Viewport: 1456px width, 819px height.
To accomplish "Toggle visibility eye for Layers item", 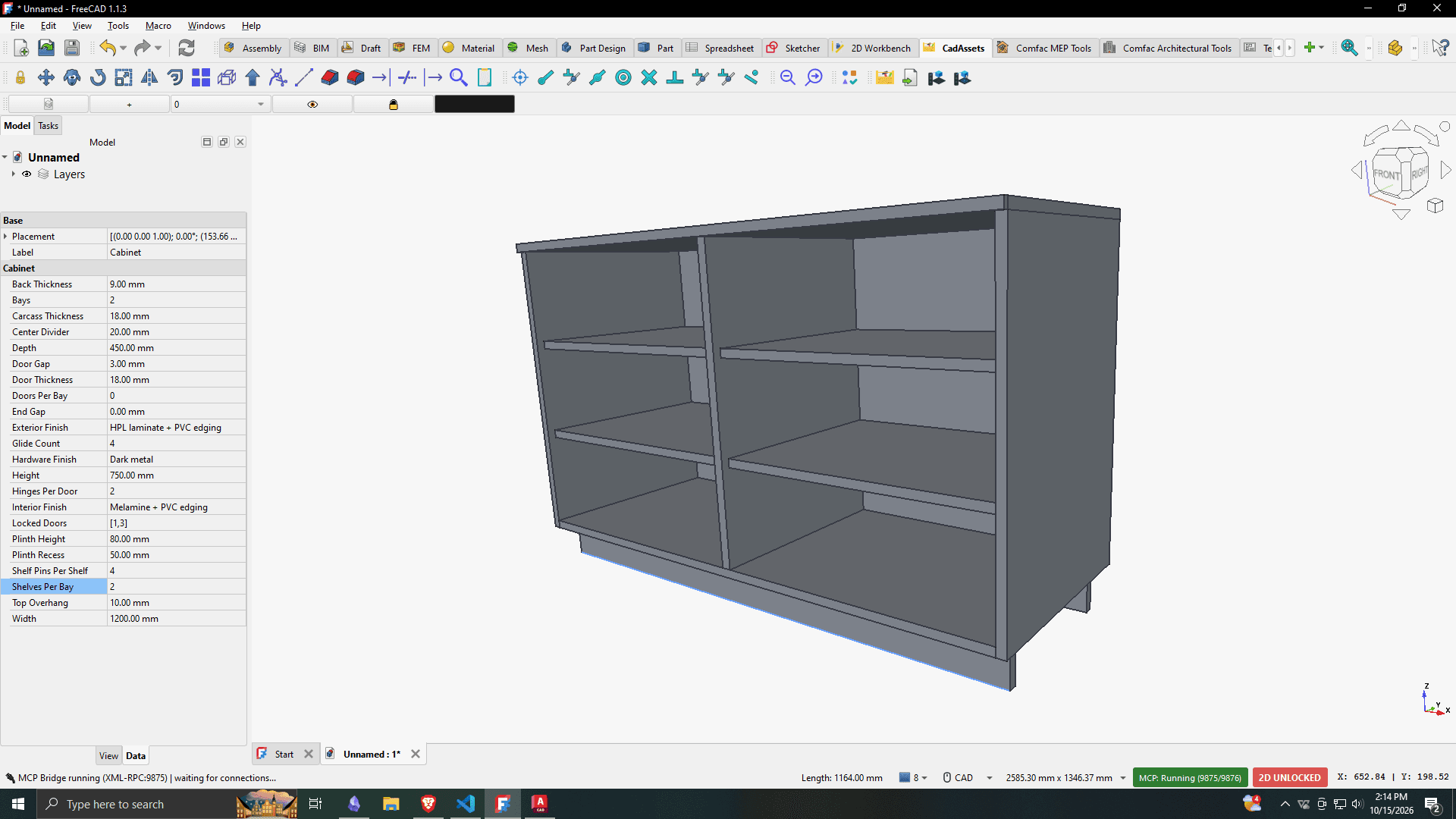I will click(x=27, y=174).
